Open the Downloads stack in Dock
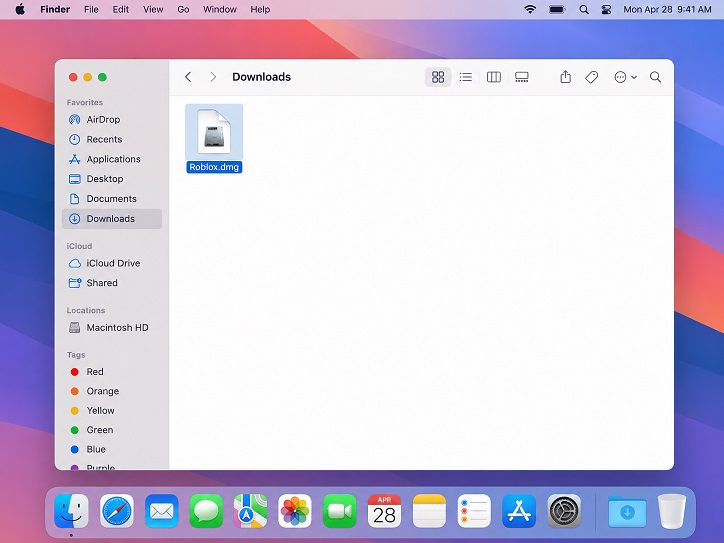This screenshot has width=724, height=543. pyautogui.click(x=627, y=511)
